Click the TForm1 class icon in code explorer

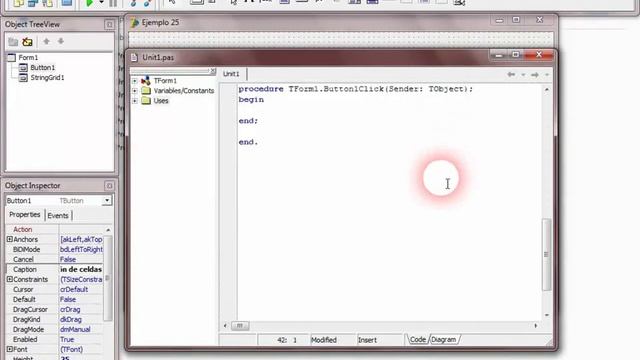(146, 81)
